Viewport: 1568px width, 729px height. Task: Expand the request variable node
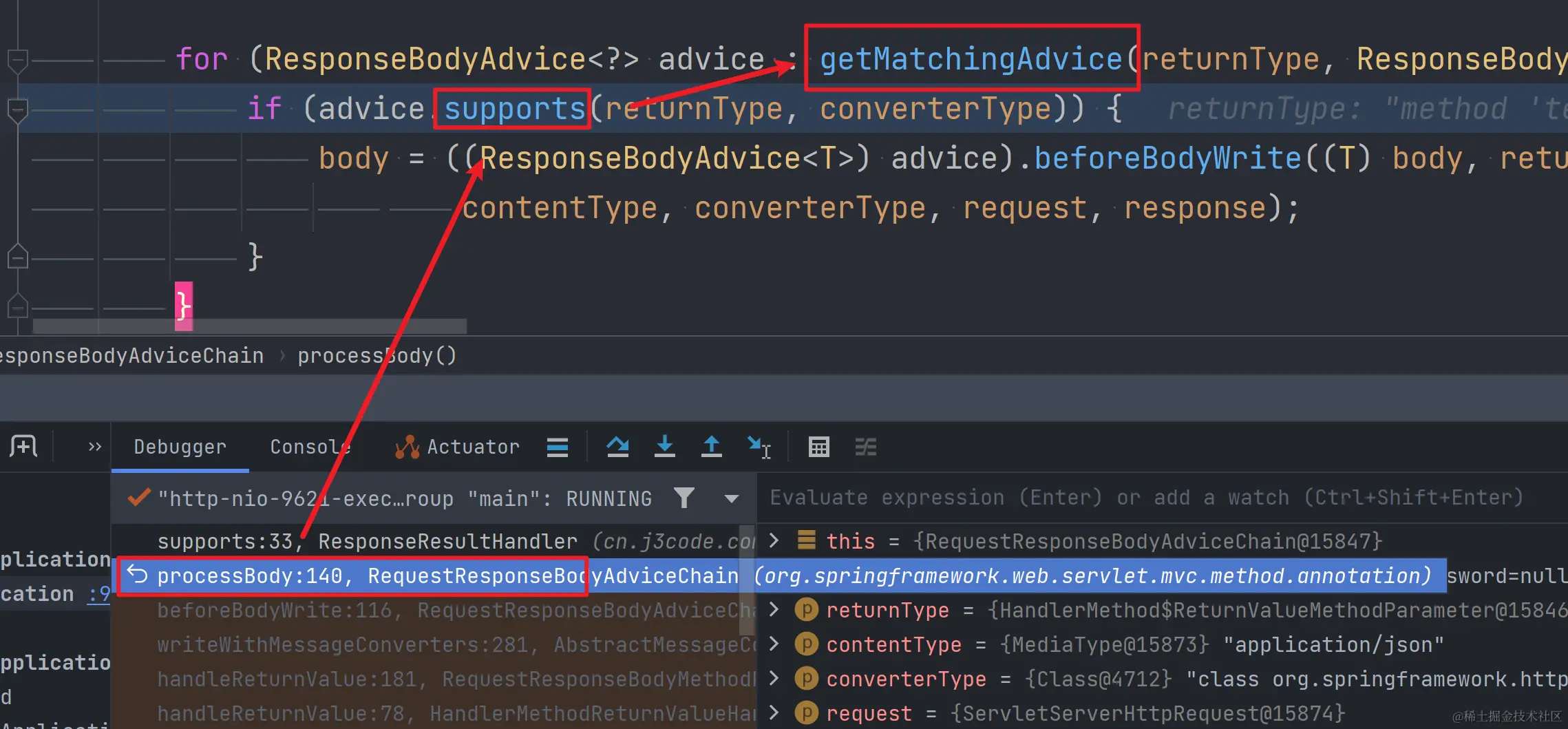point(774,713)
